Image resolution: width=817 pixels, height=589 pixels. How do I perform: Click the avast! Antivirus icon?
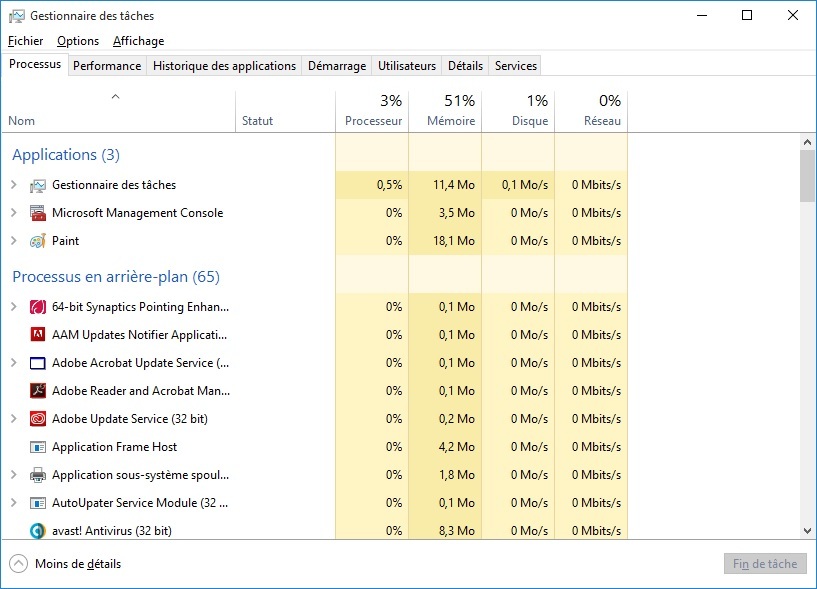tap(38, 531)
